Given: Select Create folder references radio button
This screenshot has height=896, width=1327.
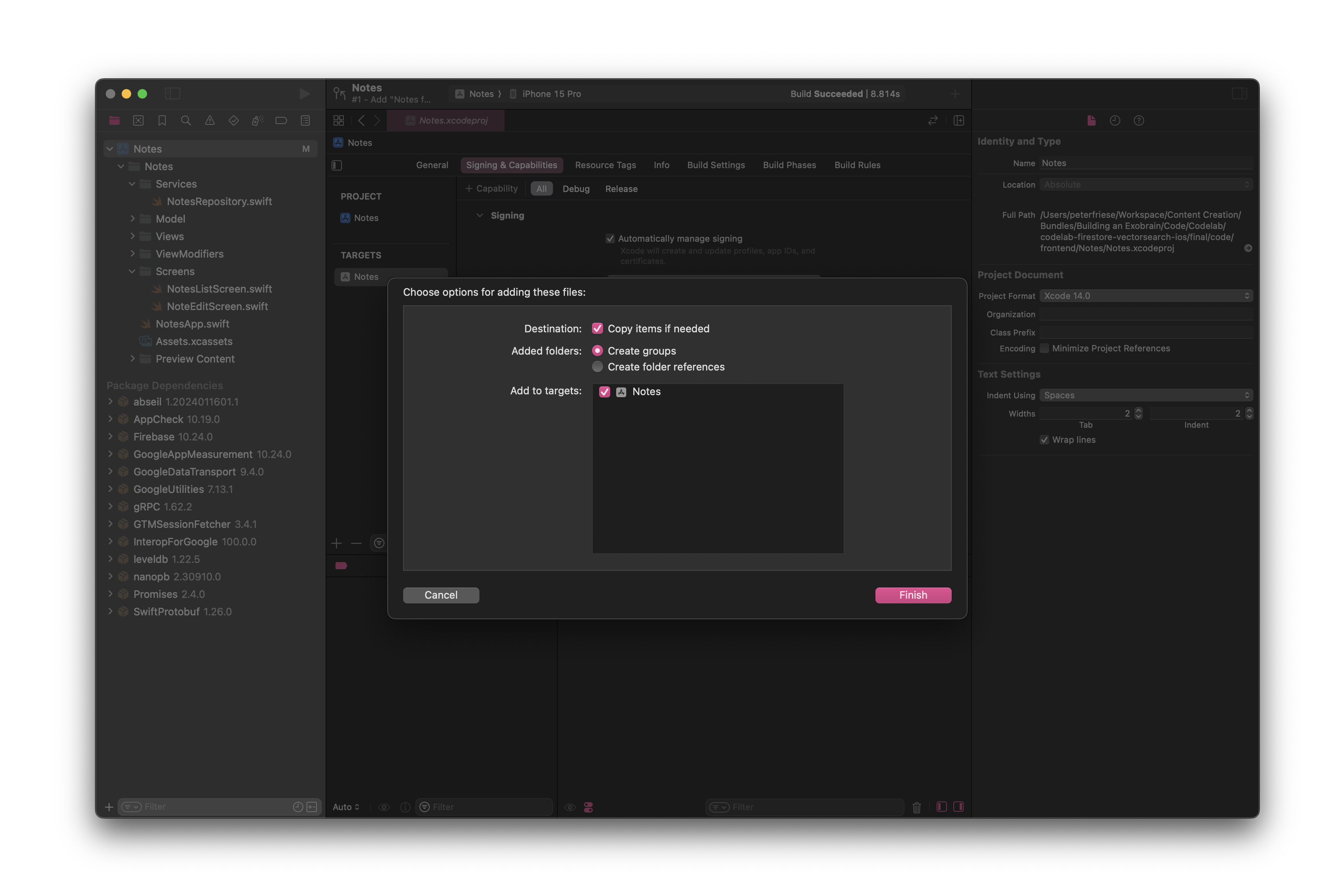Looking at the screenshot, I should pyautogui.click(x=597, y=367).
